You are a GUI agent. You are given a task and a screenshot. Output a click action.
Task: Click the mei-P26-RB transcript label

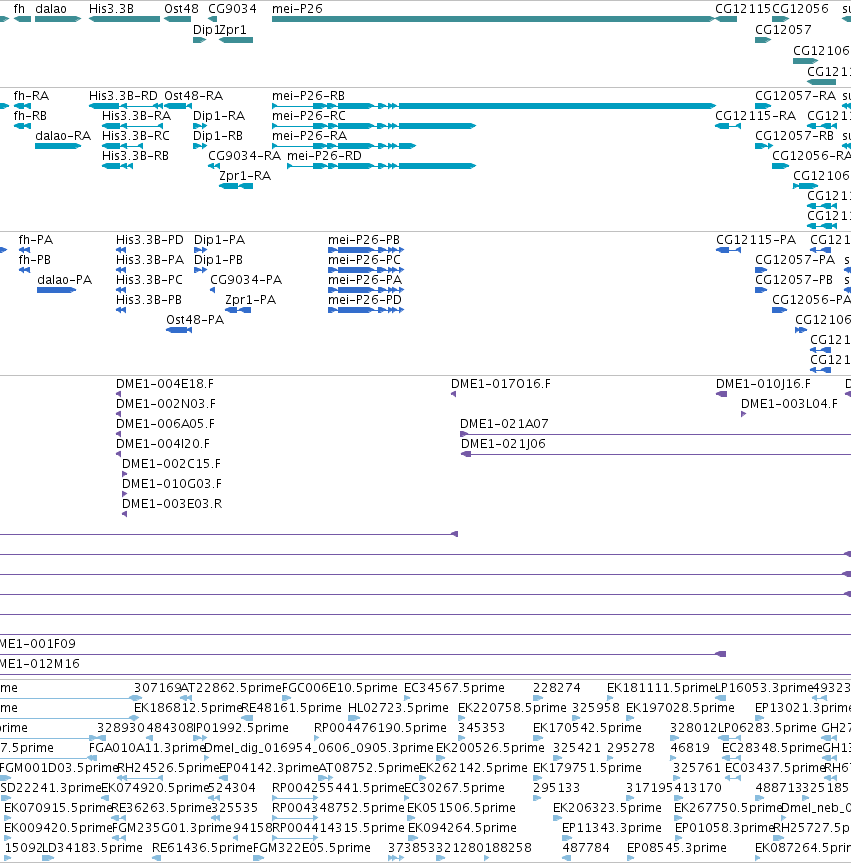coord(308,96)
